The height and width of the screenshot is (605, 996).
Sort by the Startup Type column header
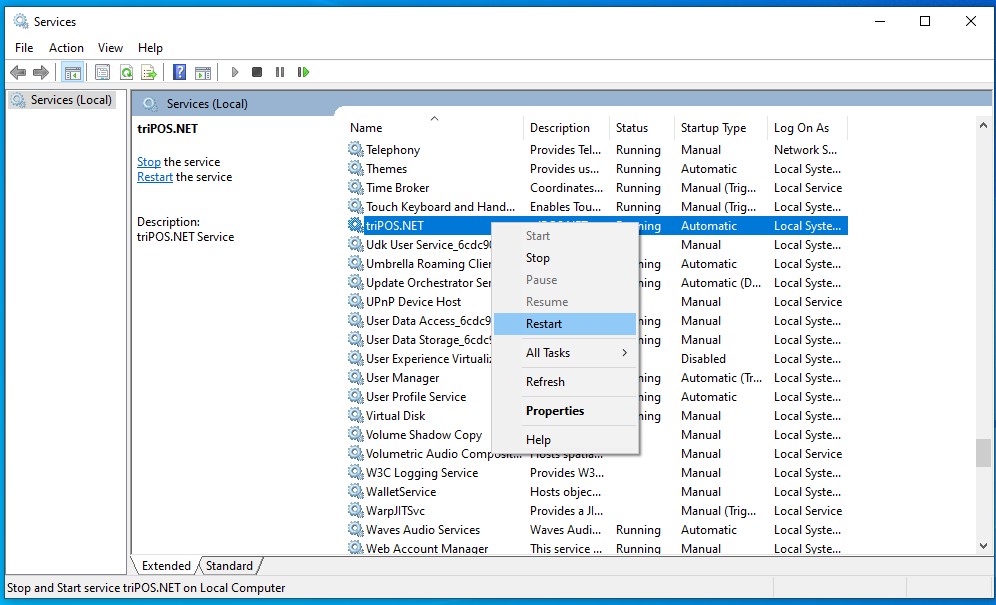click(x=721, y=128)
